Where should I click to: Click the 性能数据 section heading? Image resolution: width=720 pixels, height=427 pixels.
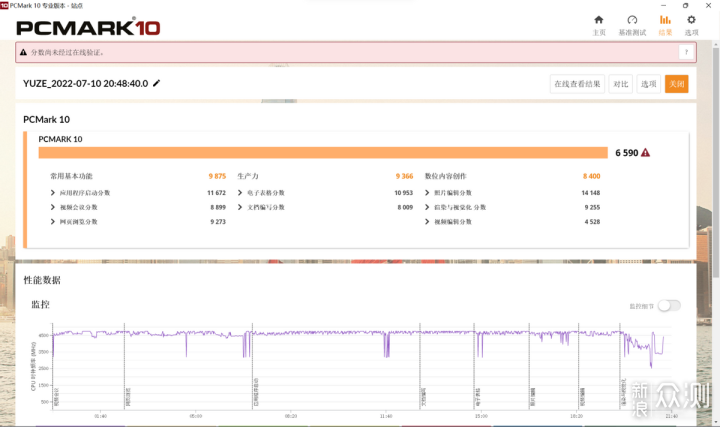[x=42, y=280]
